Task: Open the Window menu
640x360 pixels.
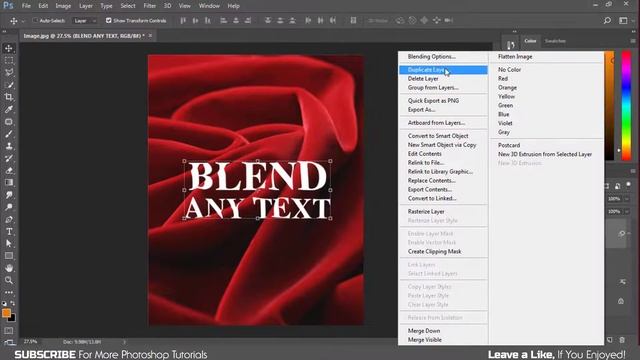Action: click(209, 6)
